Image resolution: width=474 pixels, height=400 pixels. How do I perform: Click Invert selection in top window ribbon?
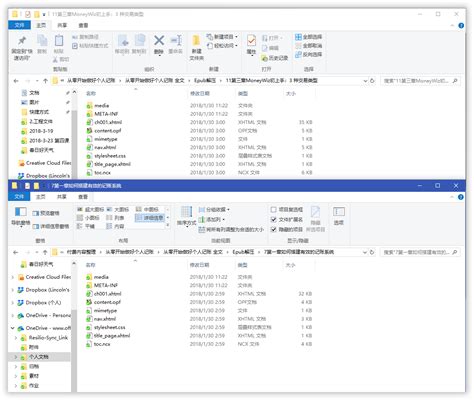point(308,54)
